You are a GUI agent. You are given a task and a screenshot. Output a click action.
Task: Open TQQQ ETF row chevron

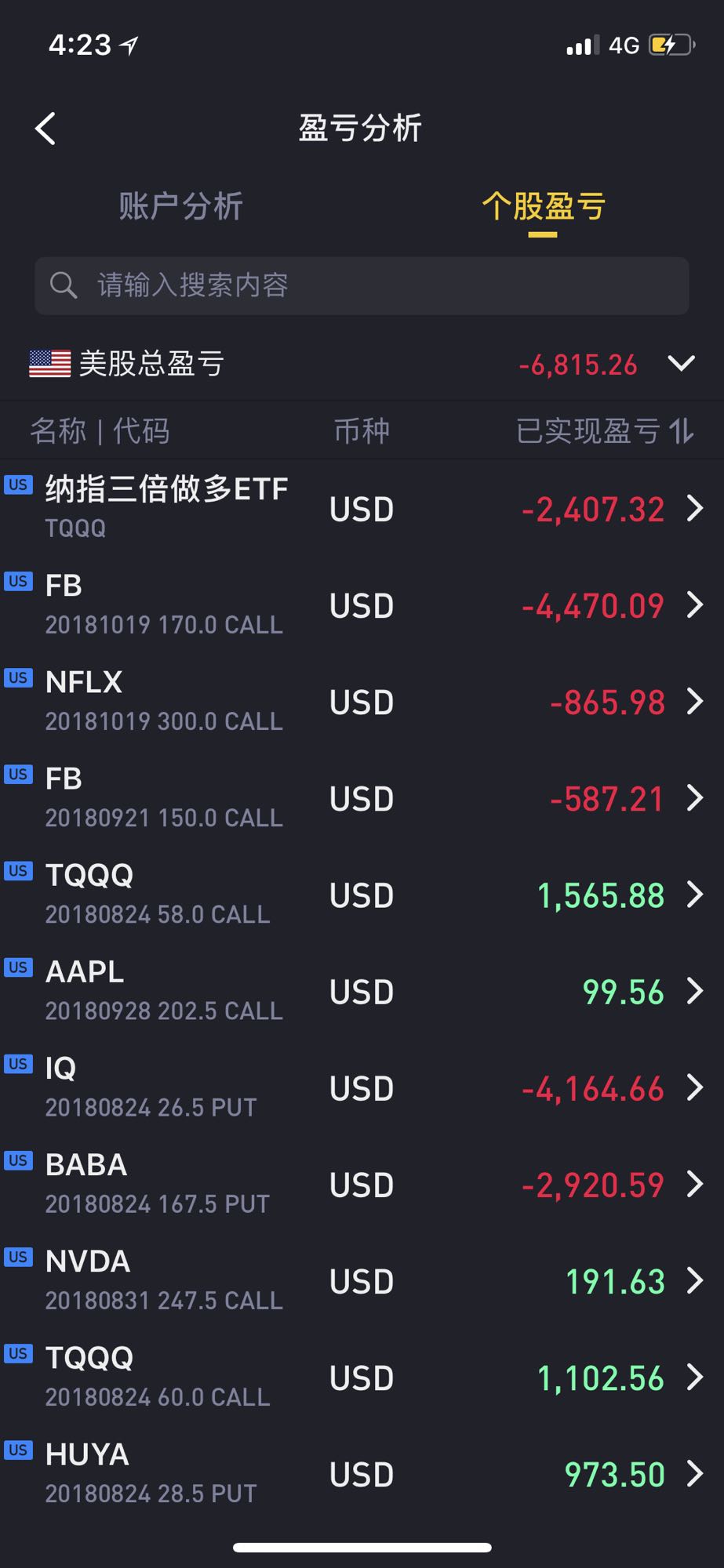(694, 508)
